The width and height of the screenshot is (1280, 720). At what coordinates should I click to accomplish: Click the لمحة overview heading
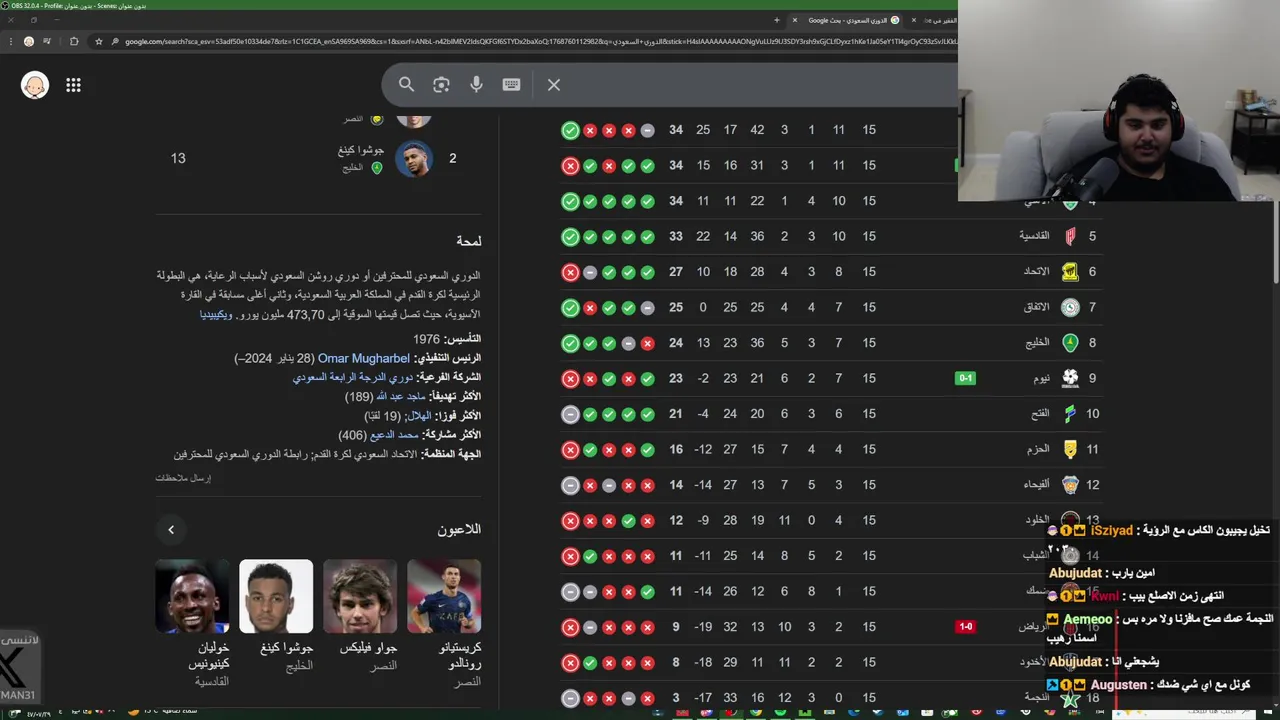pos(468,241)
